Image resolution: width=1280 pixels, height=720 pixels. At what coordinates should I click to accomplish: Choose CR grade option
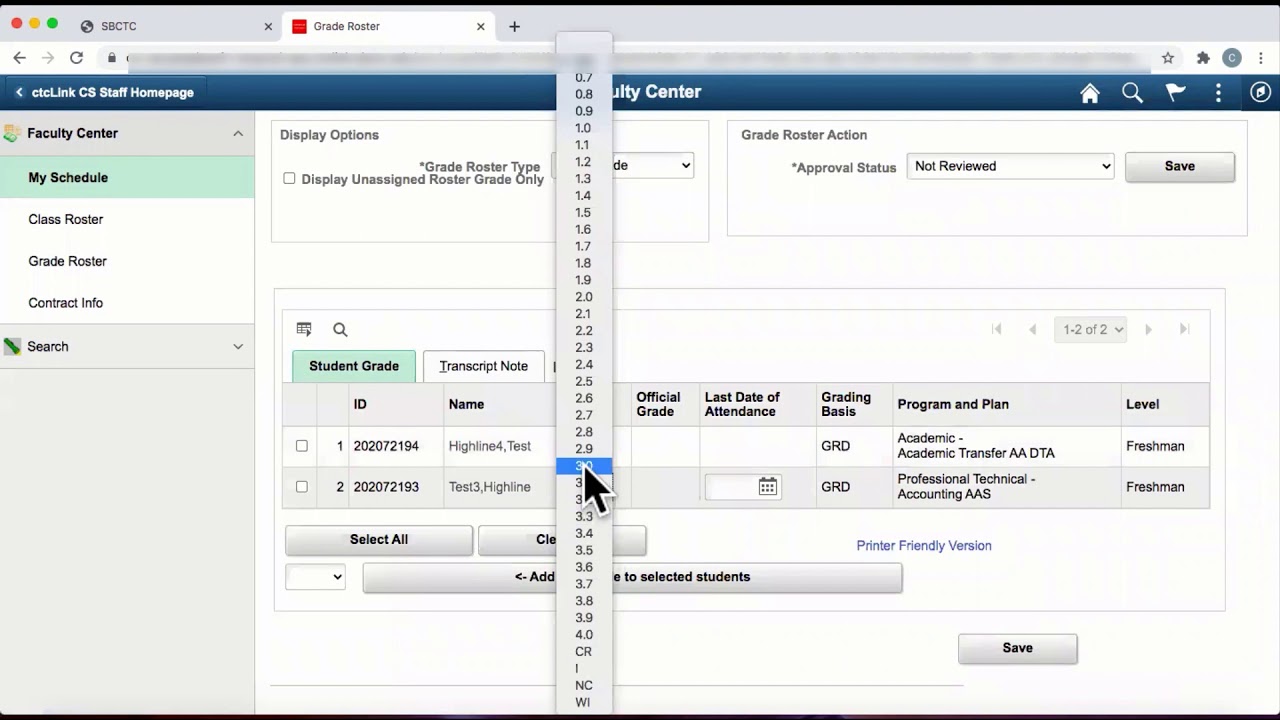pyautogui.click(x=584, y=652)
